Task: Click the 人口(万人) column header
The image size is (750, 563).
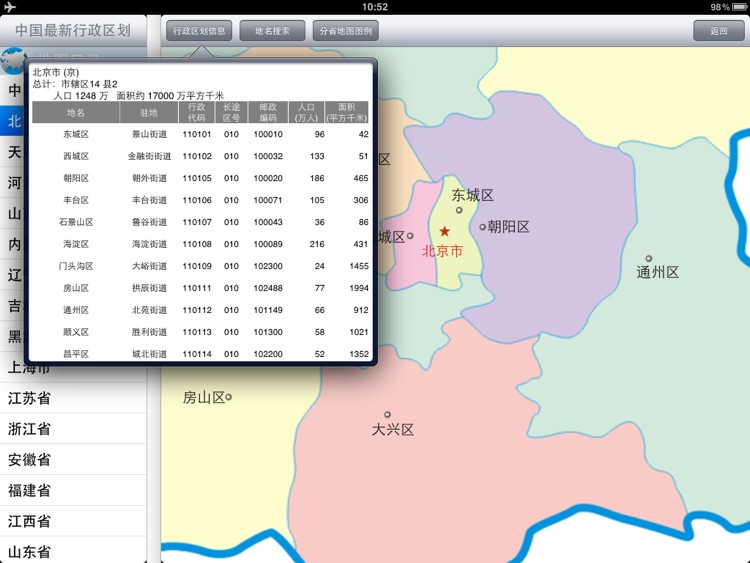Action: 307,112
